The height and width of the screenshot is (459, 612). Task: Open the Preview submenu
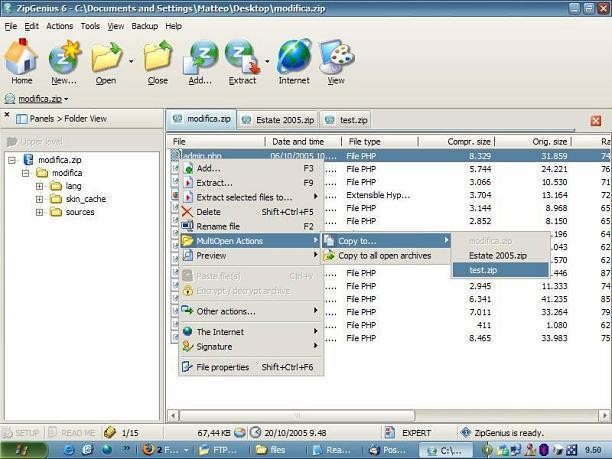click(x=251, y=256)
